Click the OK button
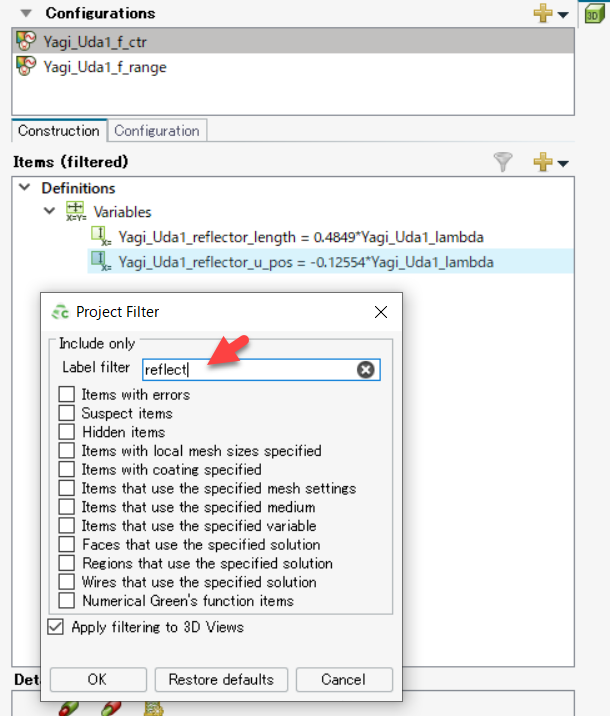Screen dimensions: 610x716 (x=98, y=679)
